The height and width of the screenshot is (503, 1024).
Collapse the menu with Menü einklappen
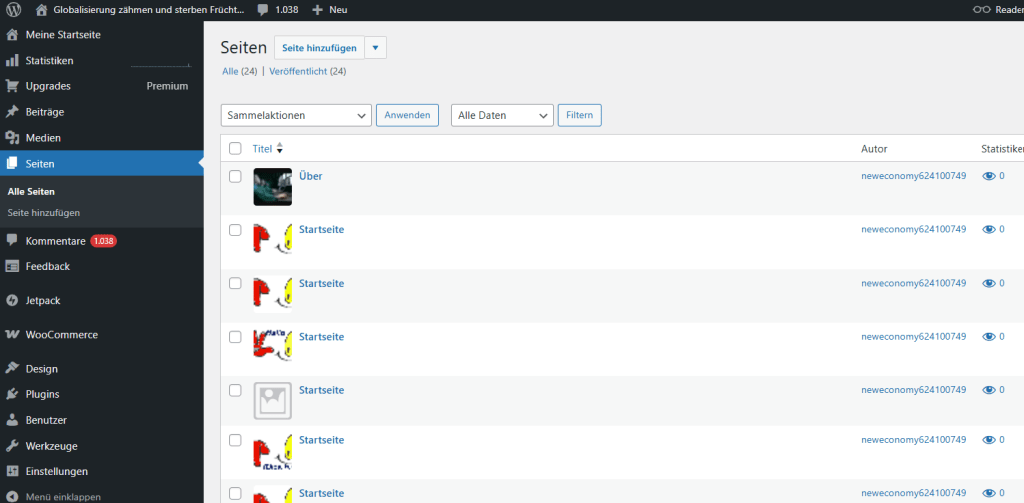62,496
